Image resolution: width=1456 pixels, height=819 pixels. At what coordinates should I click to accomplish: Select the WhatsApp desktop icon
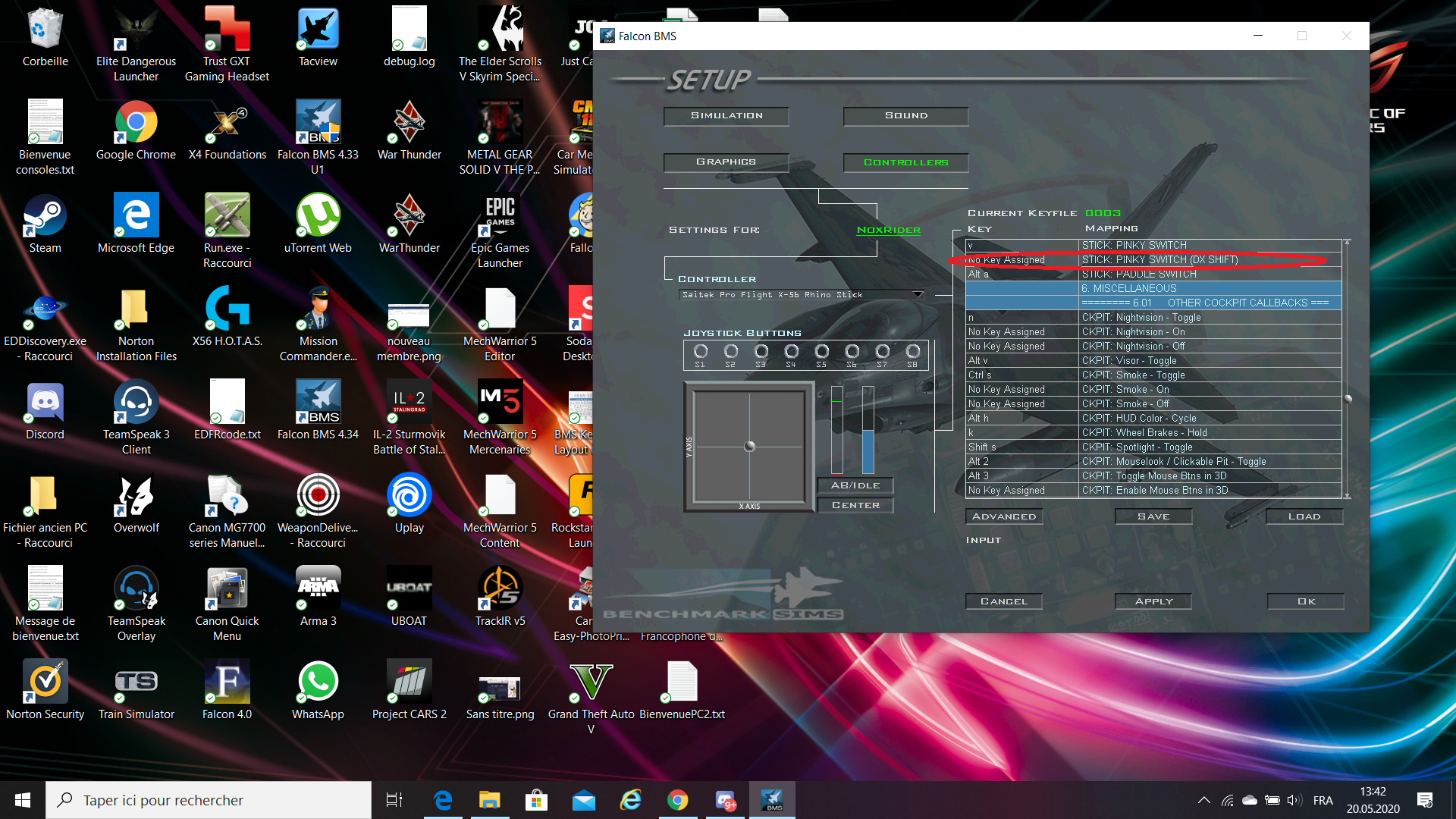(x=318, y=691)
